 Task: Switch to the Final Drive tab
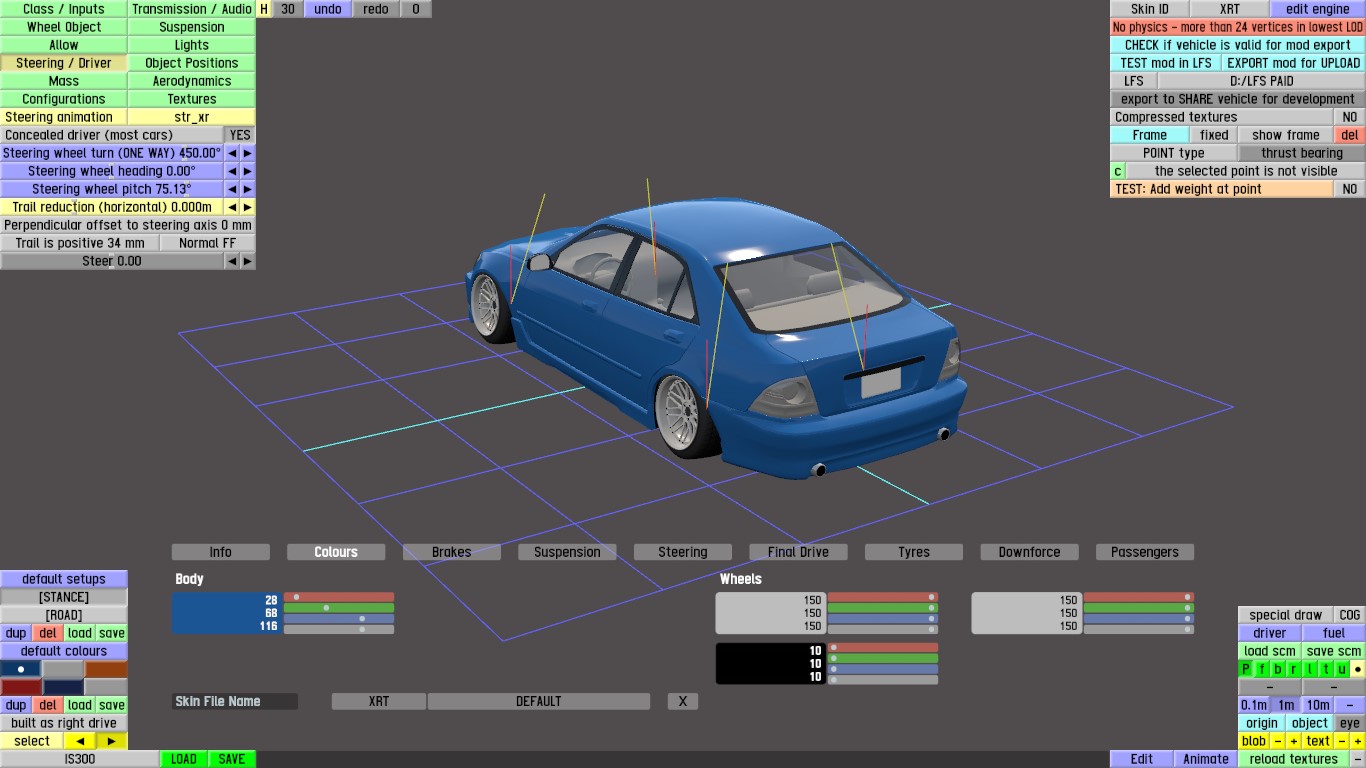798,552
